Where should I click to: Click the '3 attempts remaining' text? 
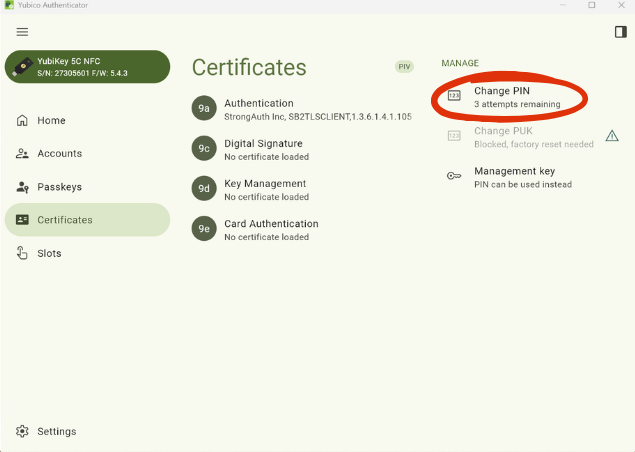coord(517,104)
